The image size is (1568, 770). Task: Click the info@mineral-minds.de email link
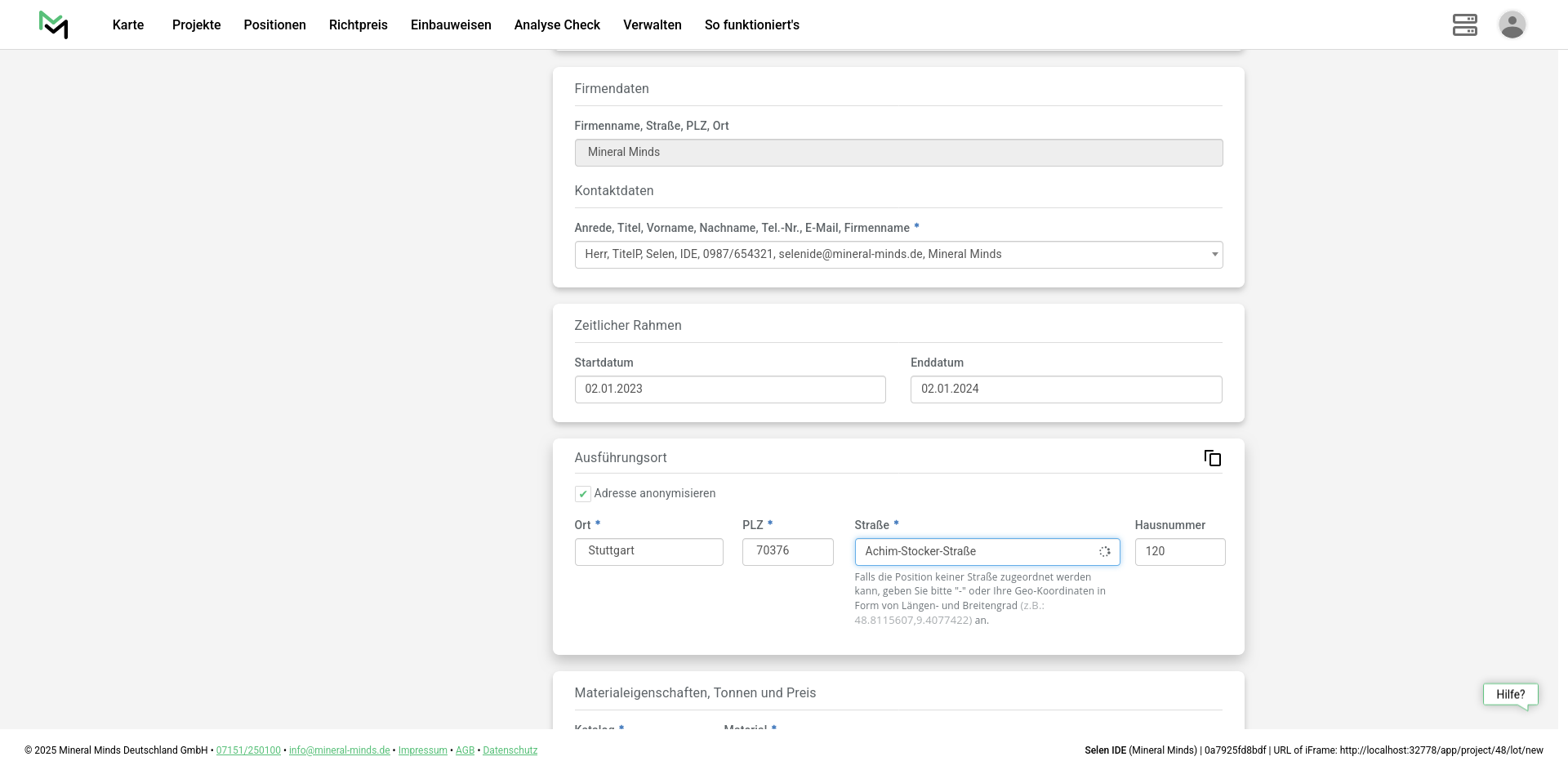tap(339, 750)
